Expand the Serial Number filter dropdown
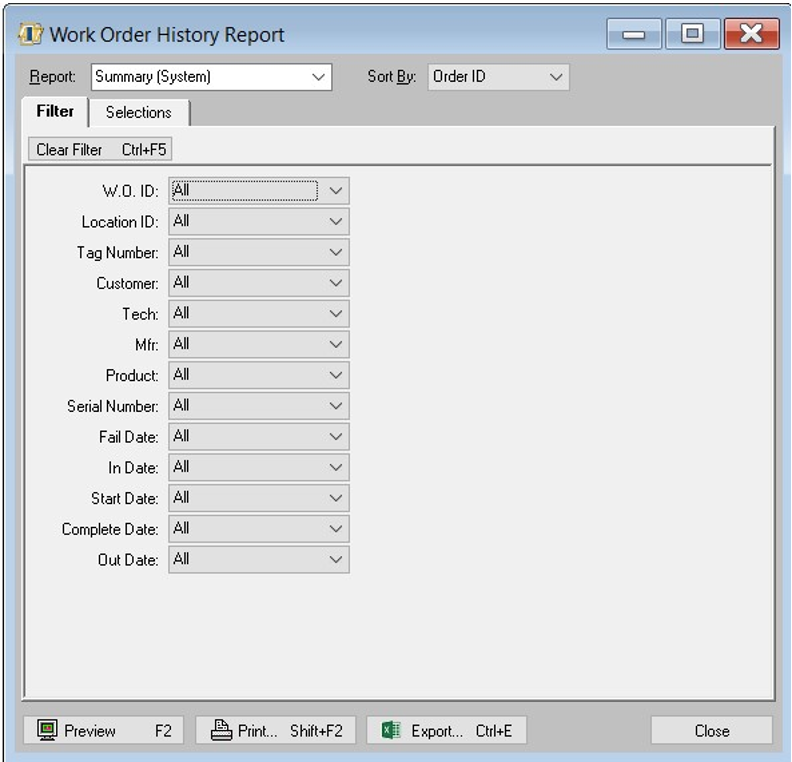This screenshot has width=792, height=762. click(259, 406)
